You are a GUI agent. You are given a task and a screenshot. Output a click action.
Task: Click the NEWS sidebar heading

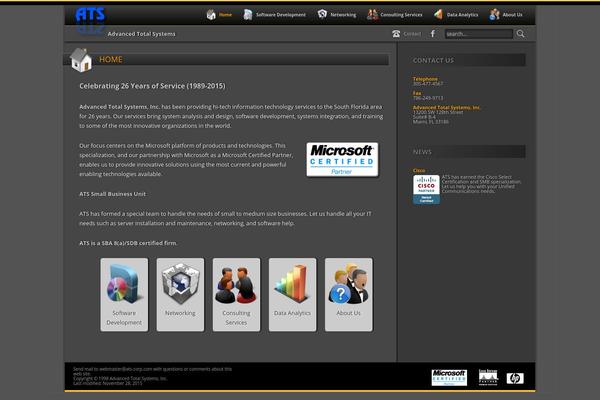[422, 152]
